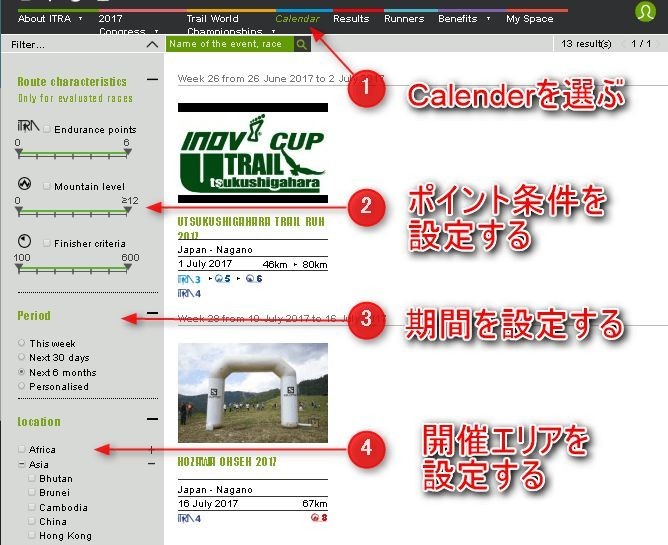
Task: Click the Finisher criteria slider right handle
Action: pyautogui.click(x=127, y=268)
